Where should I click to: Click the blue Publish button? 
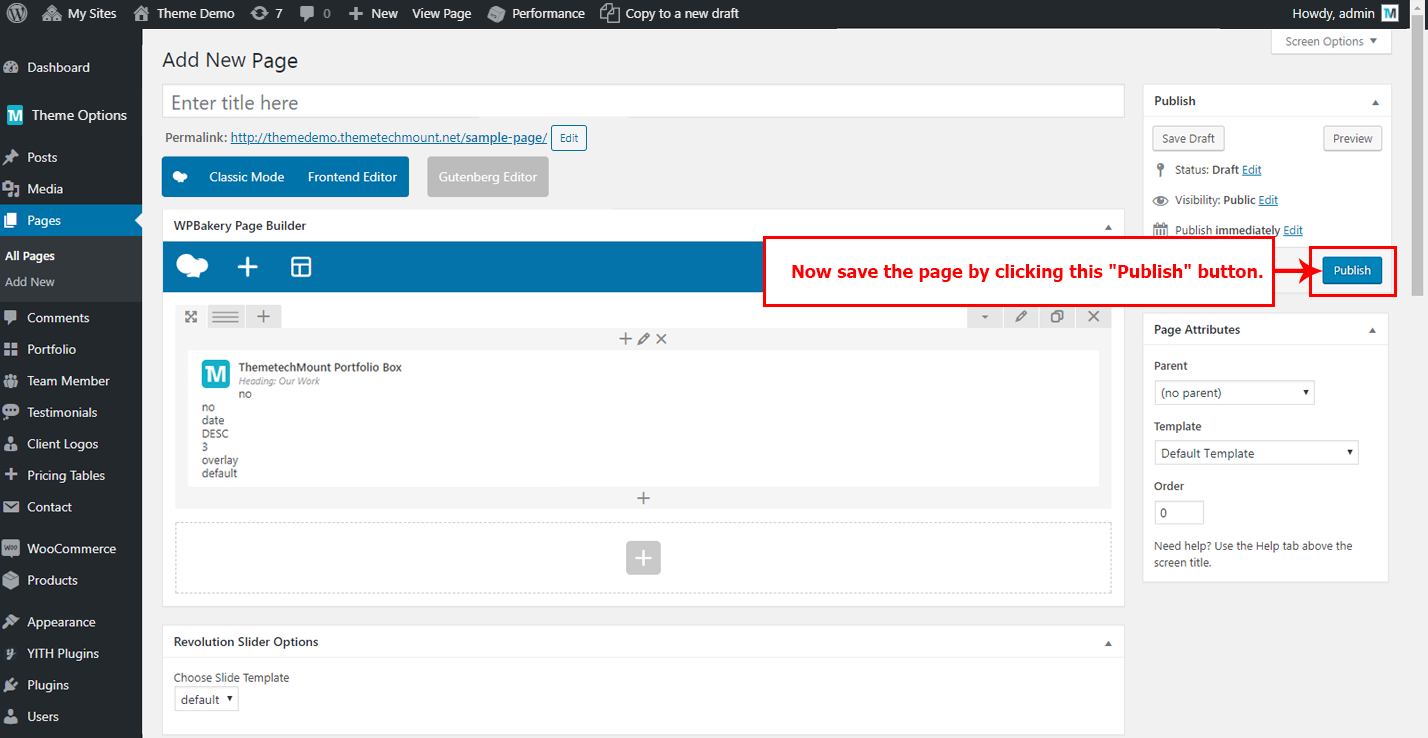click(x=1352, y=270)
